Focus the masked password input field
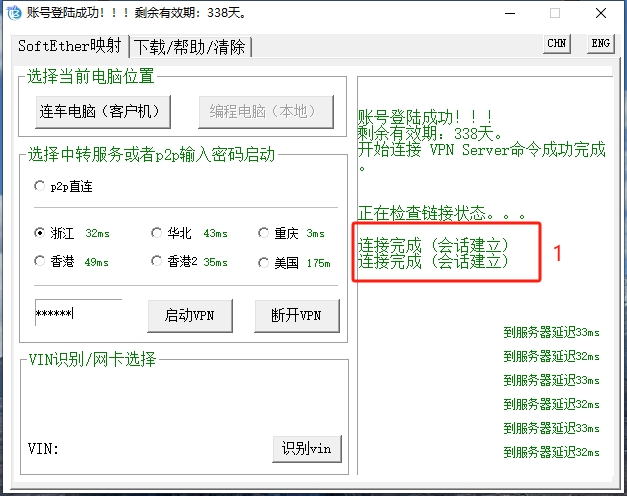The height and width of the screenshot is (496, 627). 78,314
